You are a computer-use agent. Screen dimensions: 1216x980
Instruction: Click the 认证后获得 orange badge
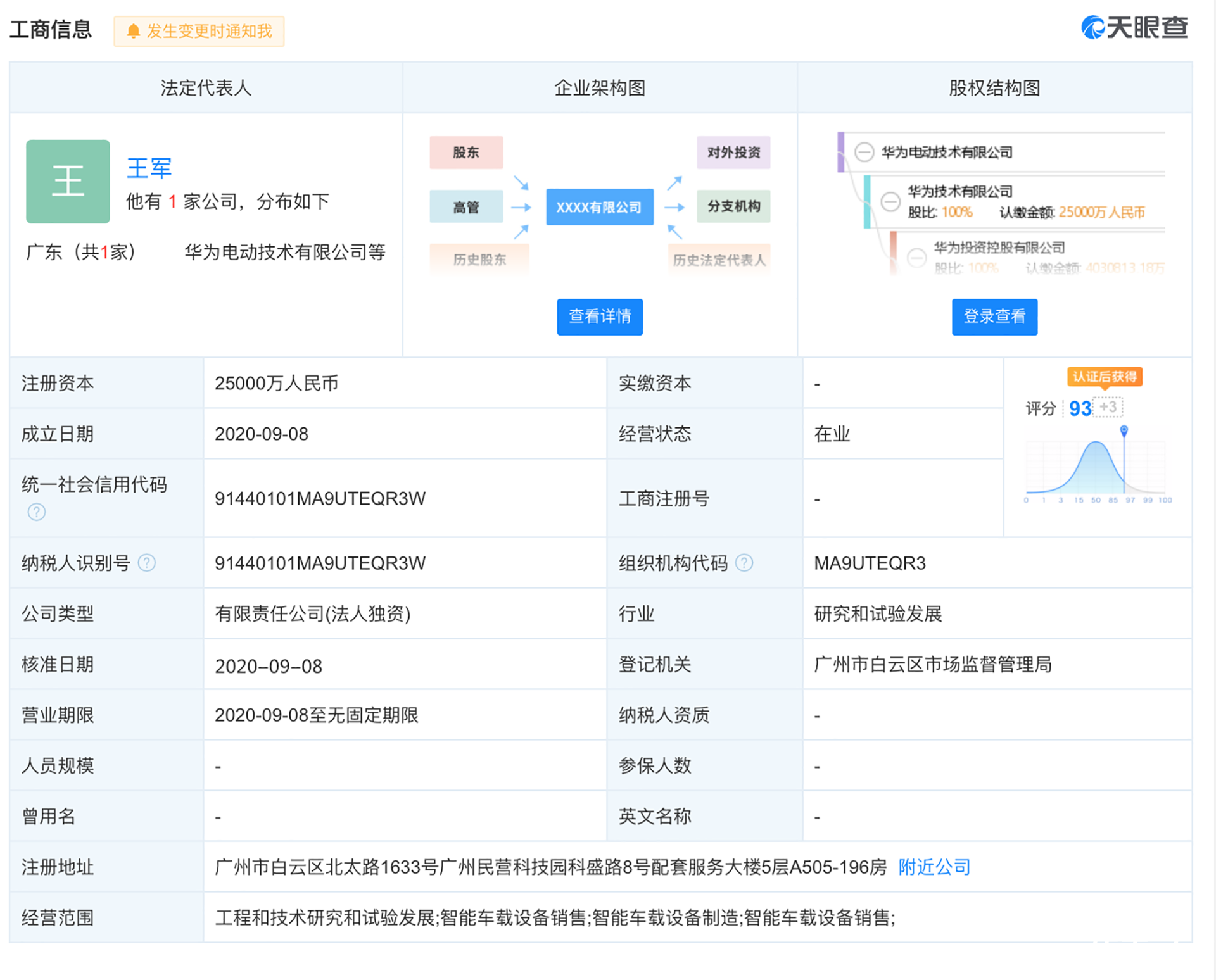click(x=1104, y=377)
